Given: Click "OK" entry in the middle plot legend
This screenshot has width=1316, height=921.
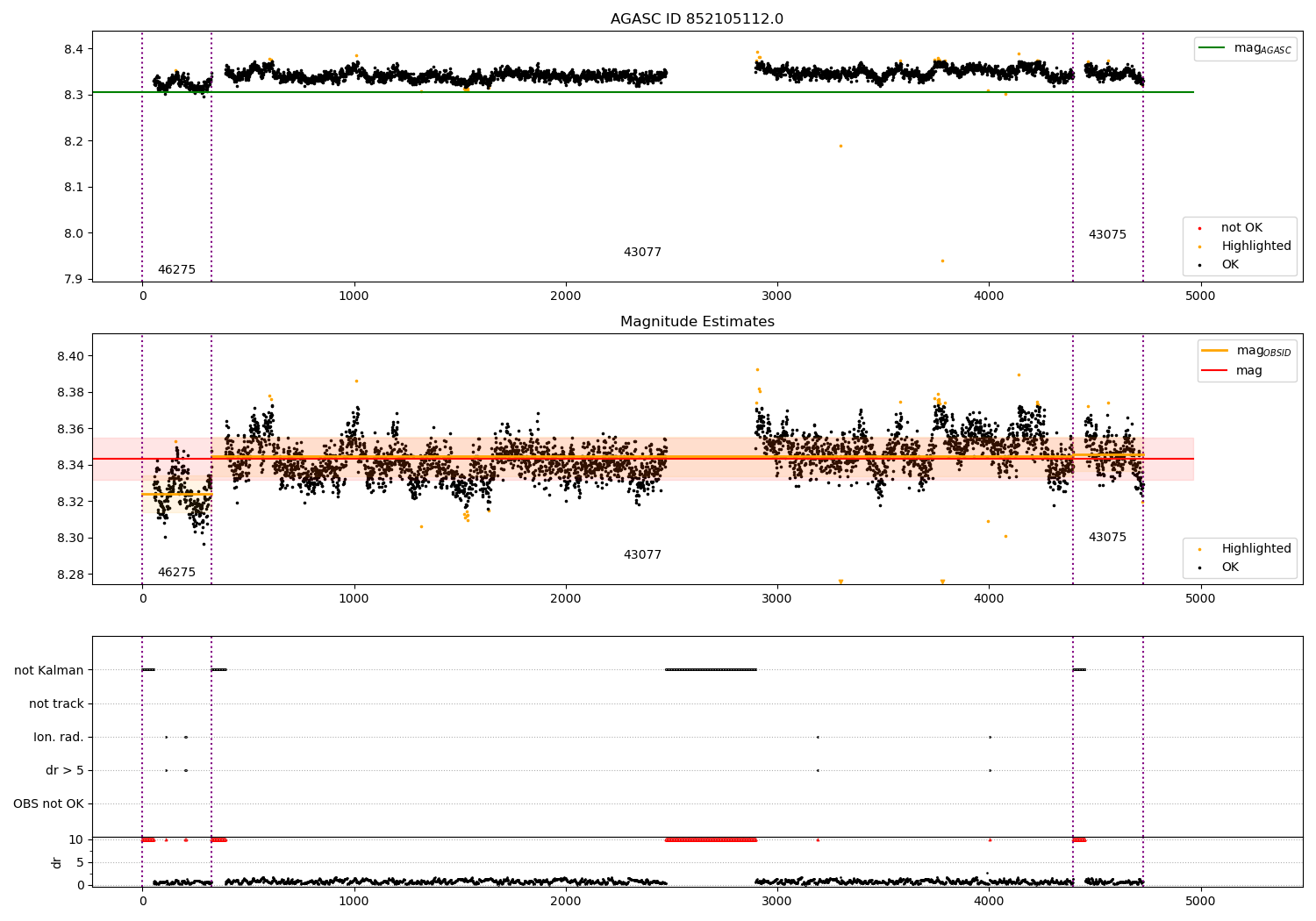Looking at the screenshot, I should click(x=1230, y=568).
